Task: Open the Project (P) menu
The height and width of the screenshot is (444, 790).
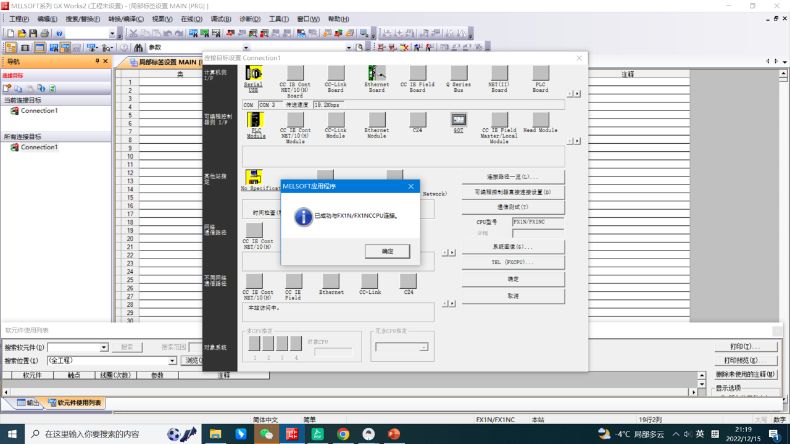Action: tap(19, 19)
